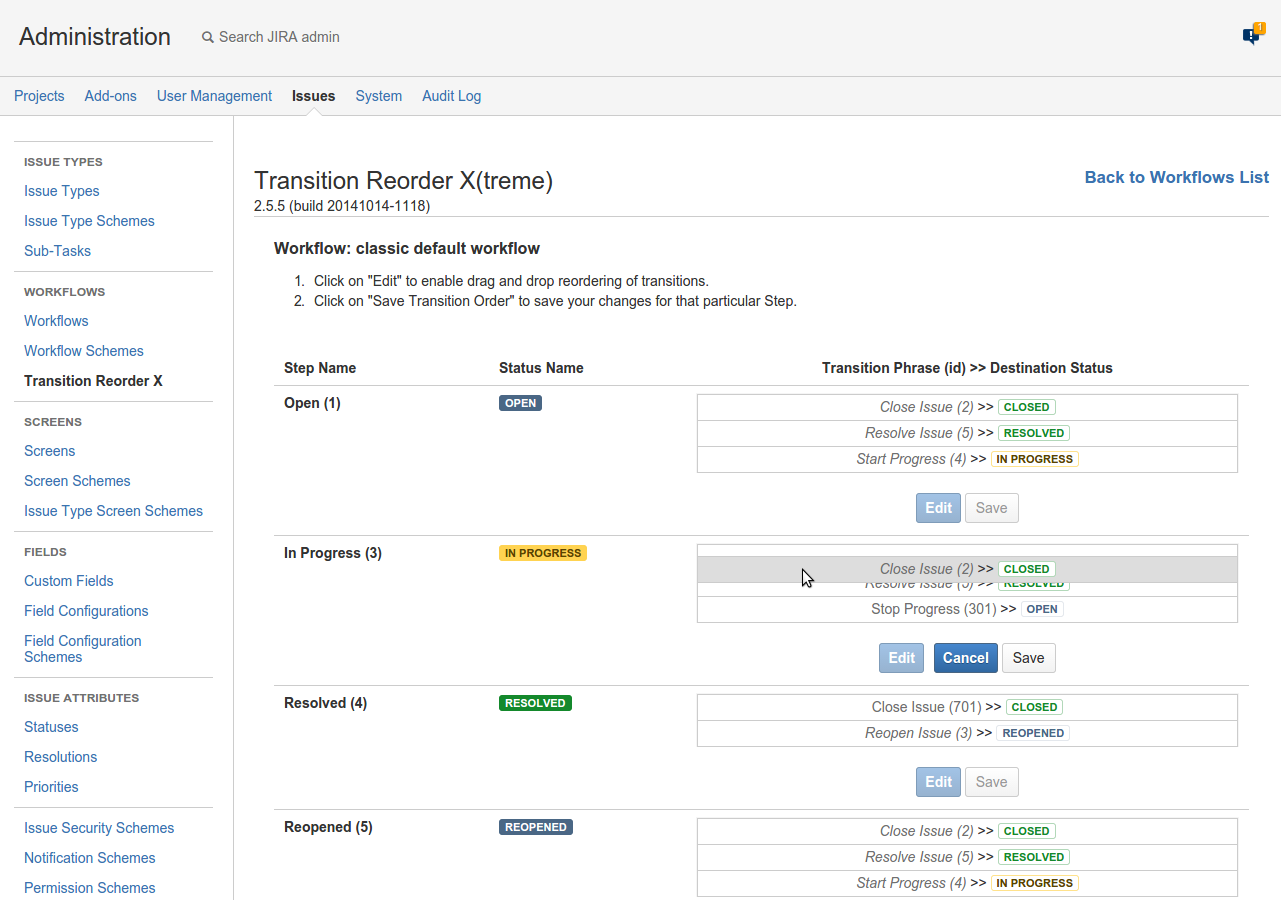Image resolution: width=1281 pixels, height=900 pixels.
Task: Go to Audit Log tab
Action: 451,96
